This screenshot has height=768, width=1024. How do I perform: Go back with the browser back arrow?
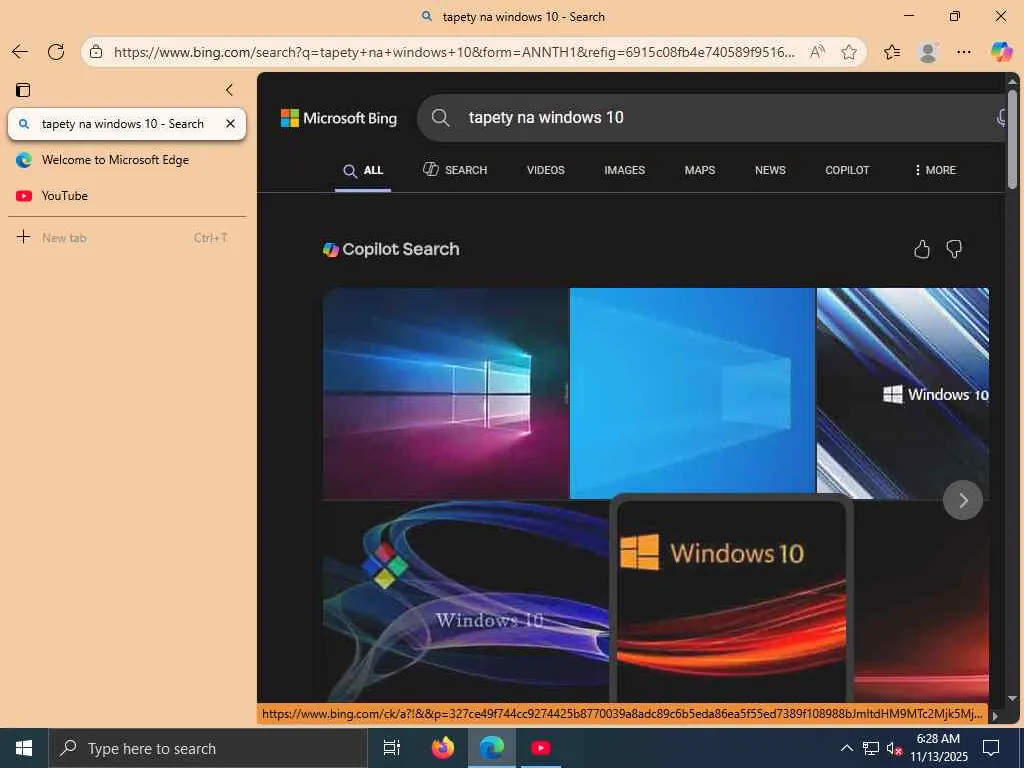point(20,52)
